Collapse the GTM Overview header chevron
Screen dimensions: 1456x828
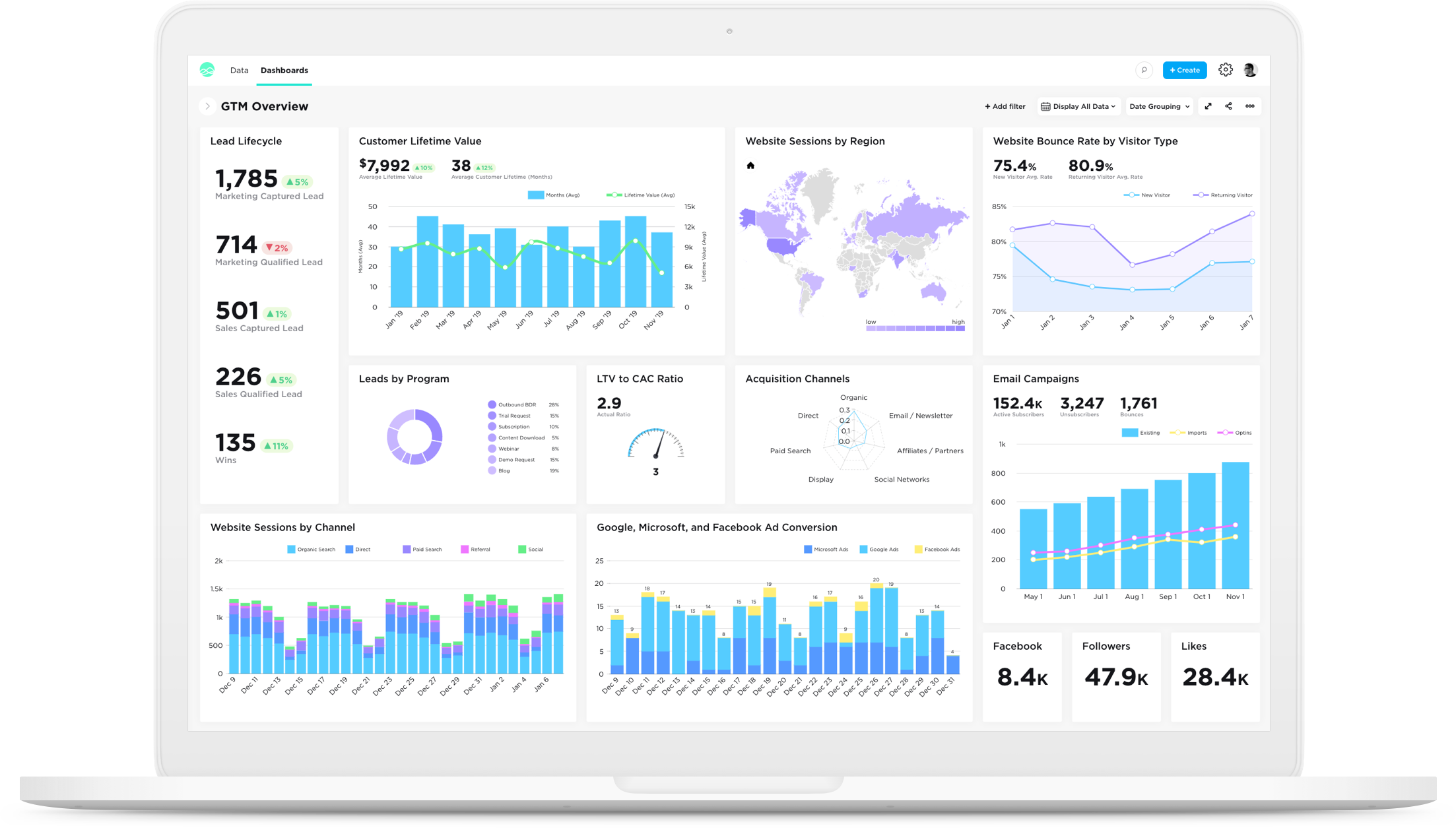tap(207, 106)
